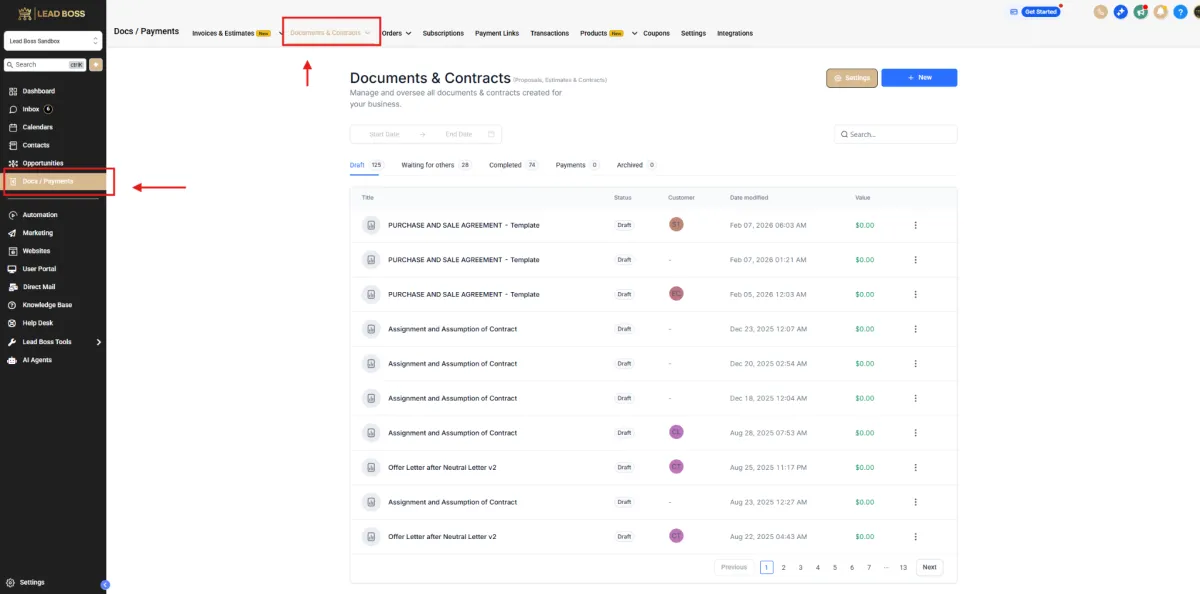Expand the Lead Boss Sandbox account switcher
1200x594 pixels.
(54, 41)
